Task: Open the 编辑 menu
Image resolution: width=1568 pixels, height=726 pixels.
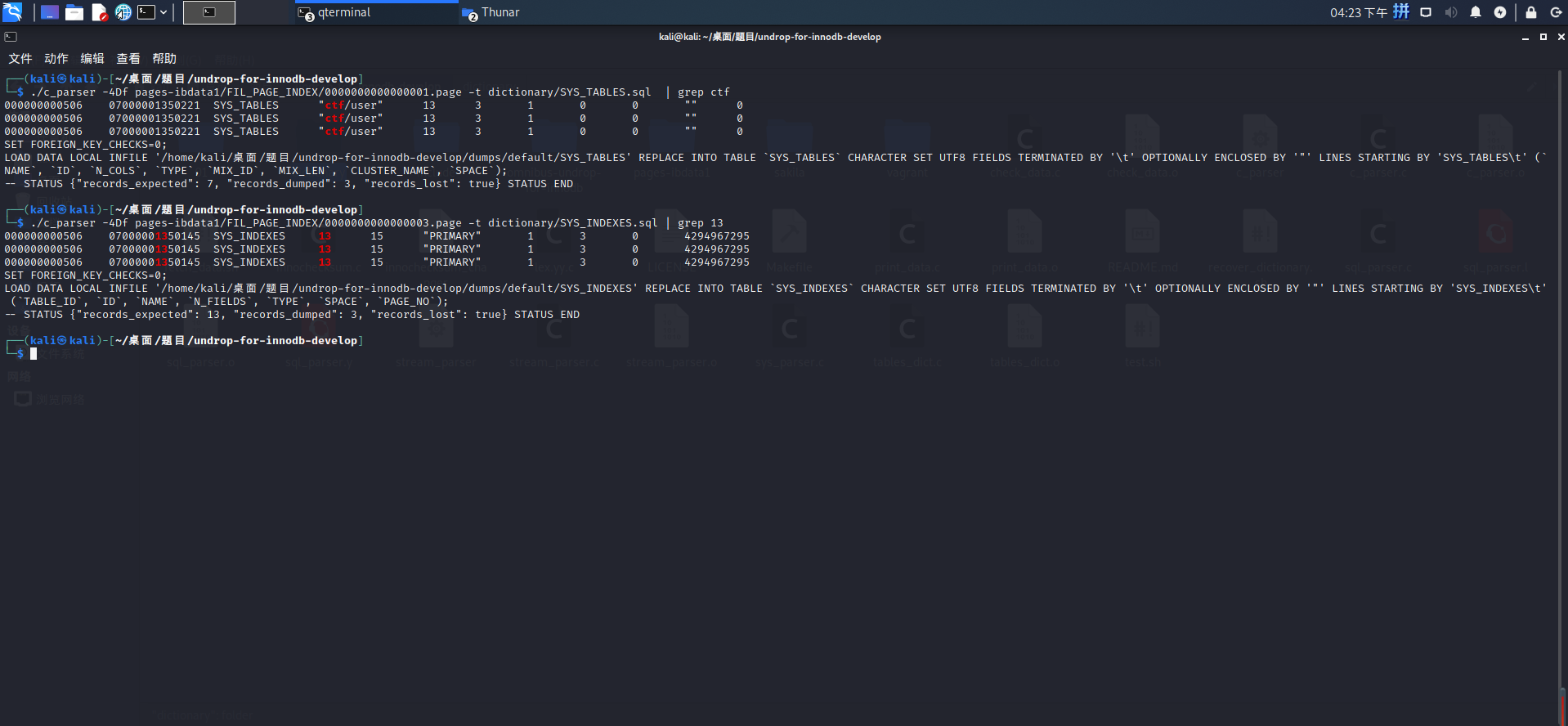Action: click(x=92, y=59)
